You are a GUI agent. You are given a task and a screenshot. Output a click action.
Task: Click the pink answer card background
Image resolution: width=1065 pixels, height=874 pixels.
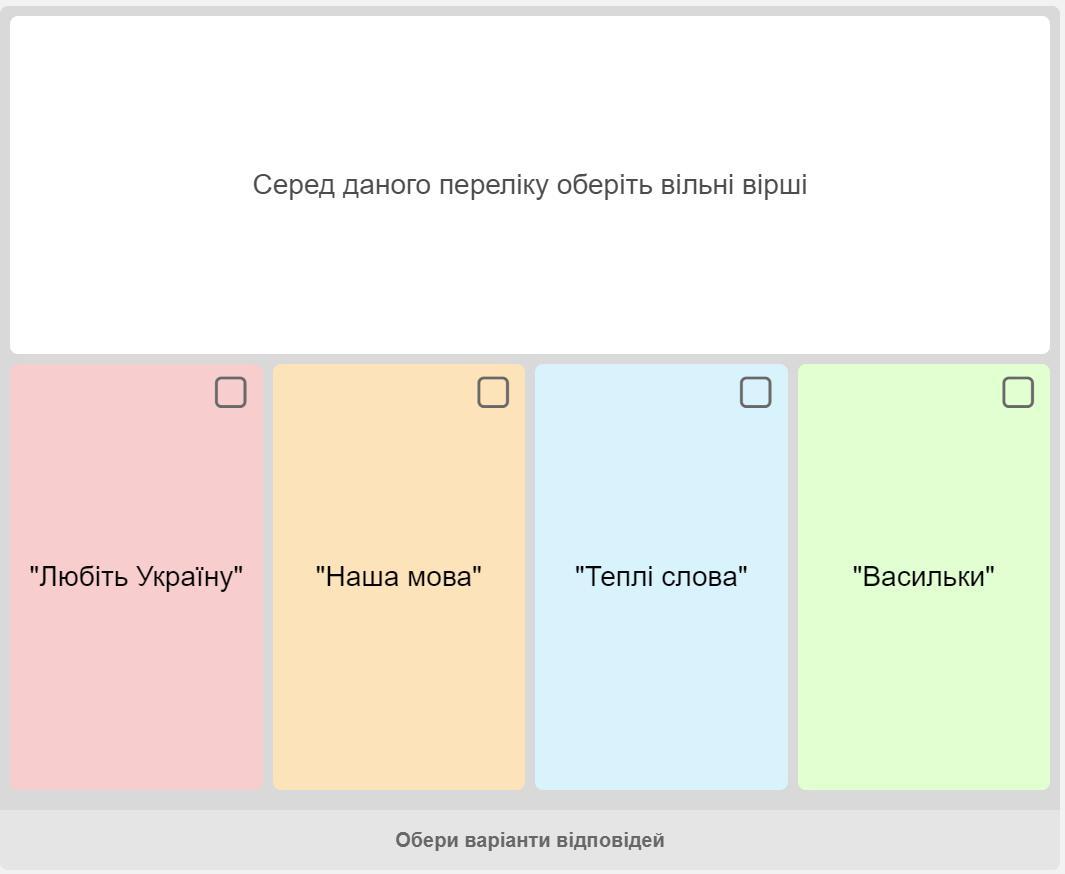click(136, 700)
